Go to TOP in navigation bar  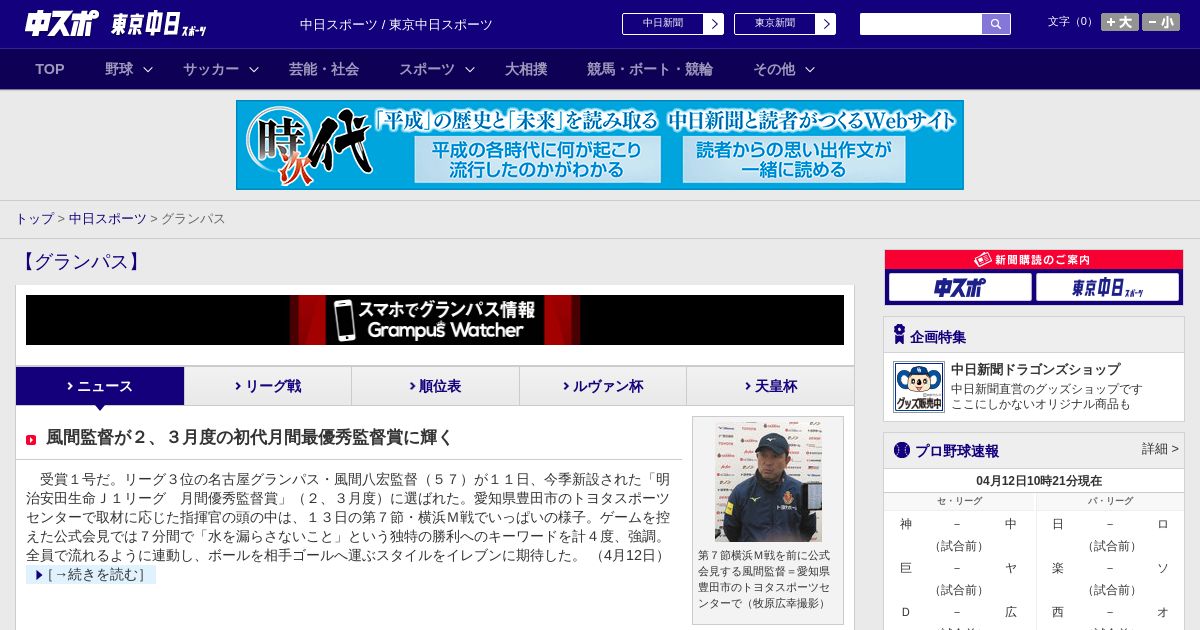click(x=50, y=69)
